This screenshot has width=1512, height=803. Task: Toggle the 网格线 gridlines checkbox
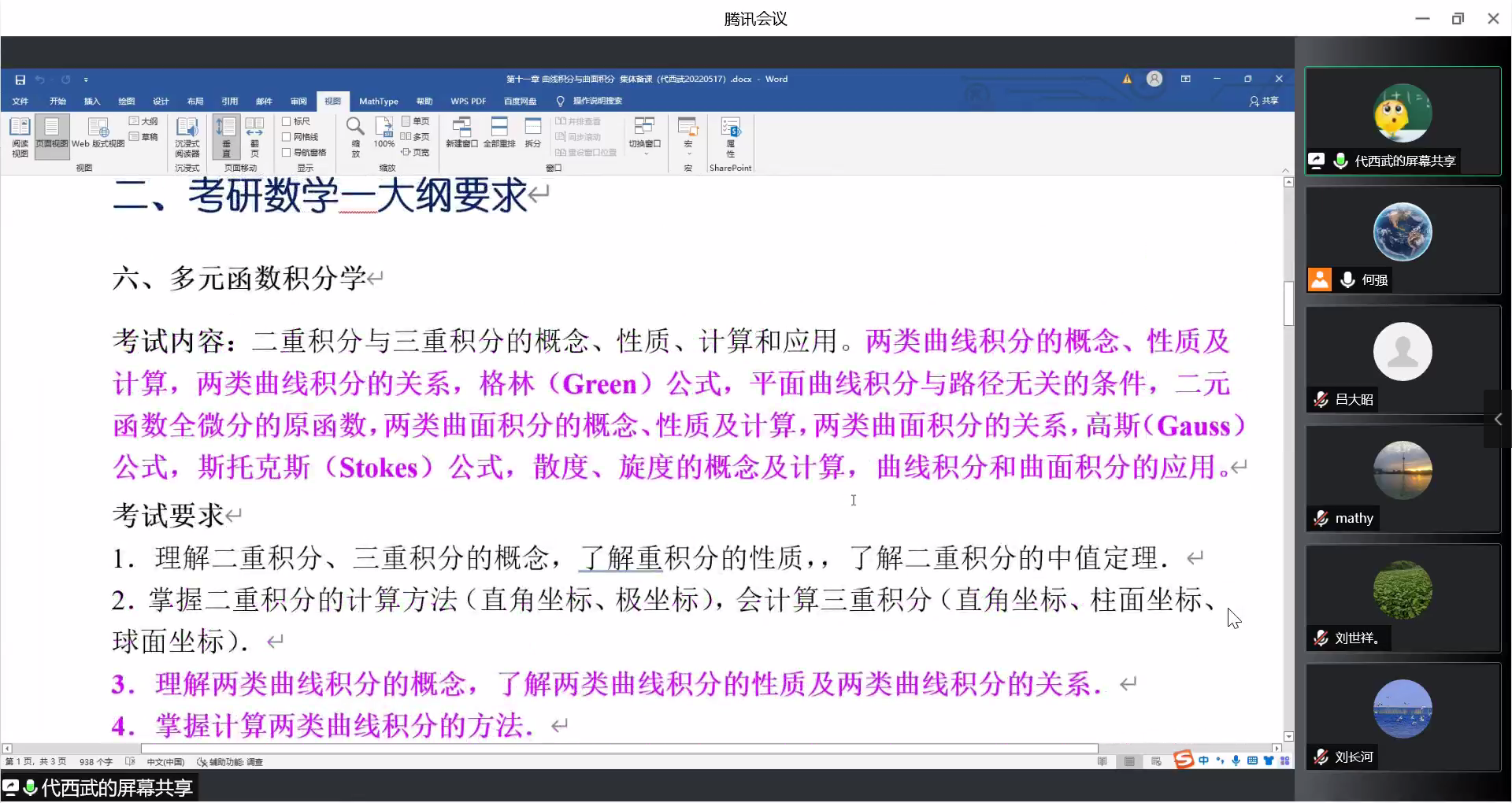click(x=287, y=137)
